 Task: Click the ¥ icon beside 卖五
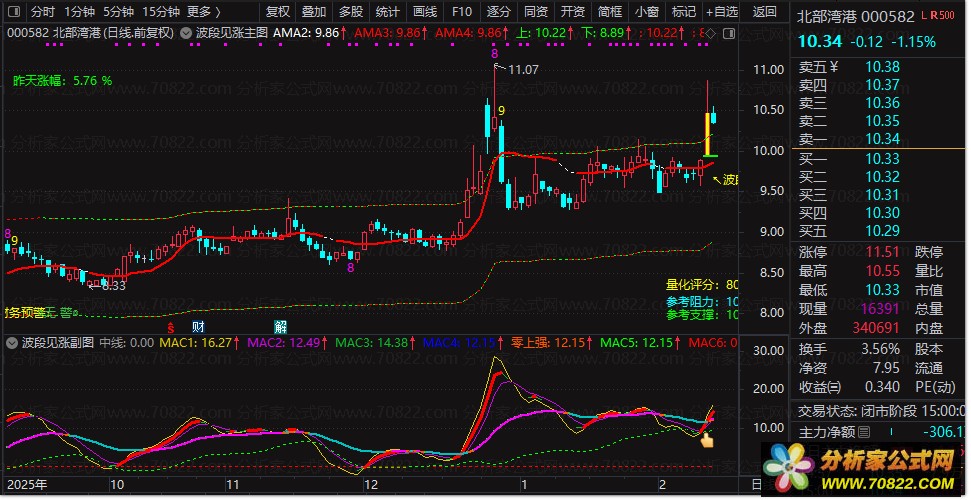point(834,66)
